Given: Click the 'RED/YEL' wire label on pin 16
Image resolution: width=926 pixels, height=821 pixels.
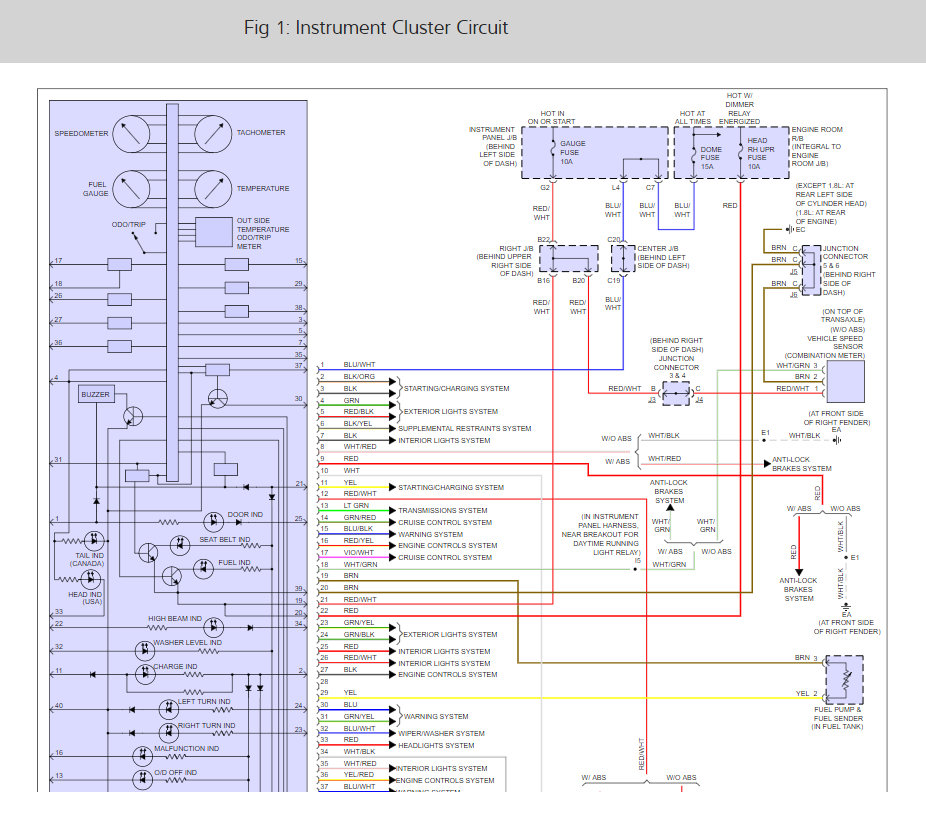Looking at the screenshot, I should [358, 540].
